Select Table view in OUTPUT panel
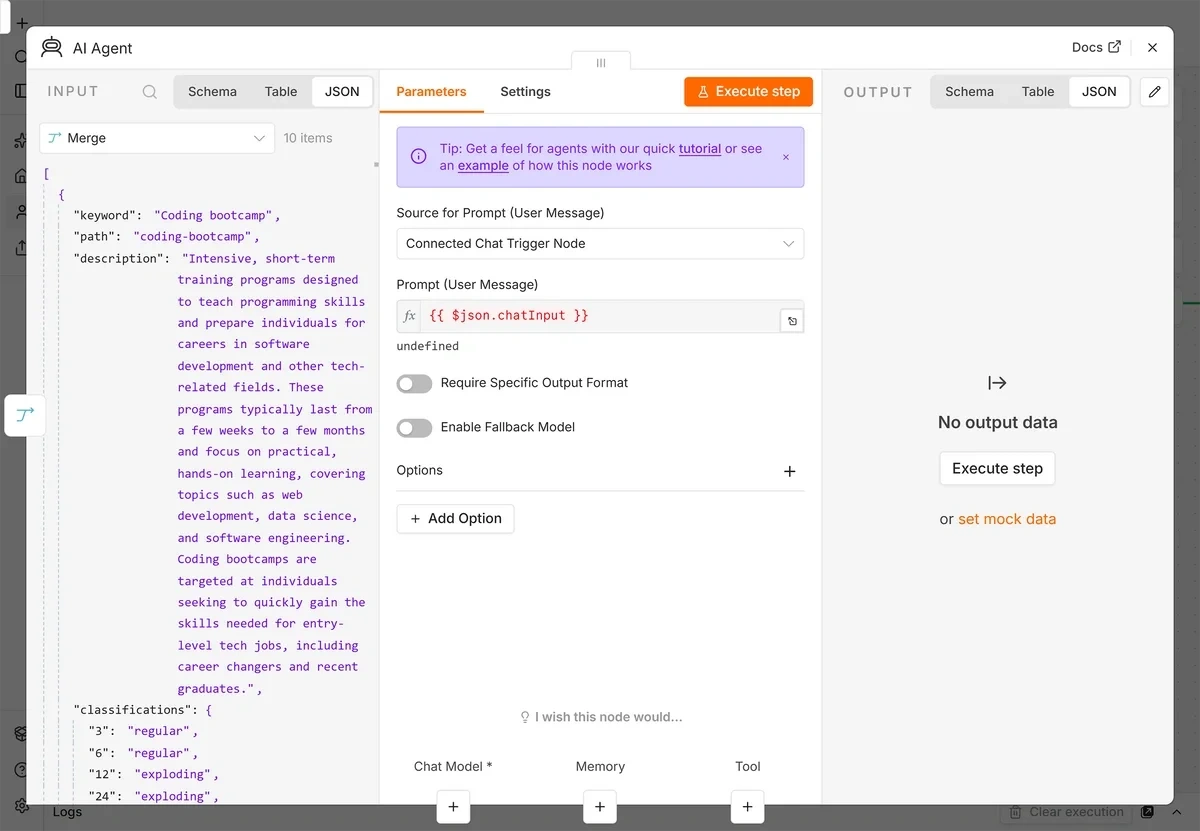 1038,92
